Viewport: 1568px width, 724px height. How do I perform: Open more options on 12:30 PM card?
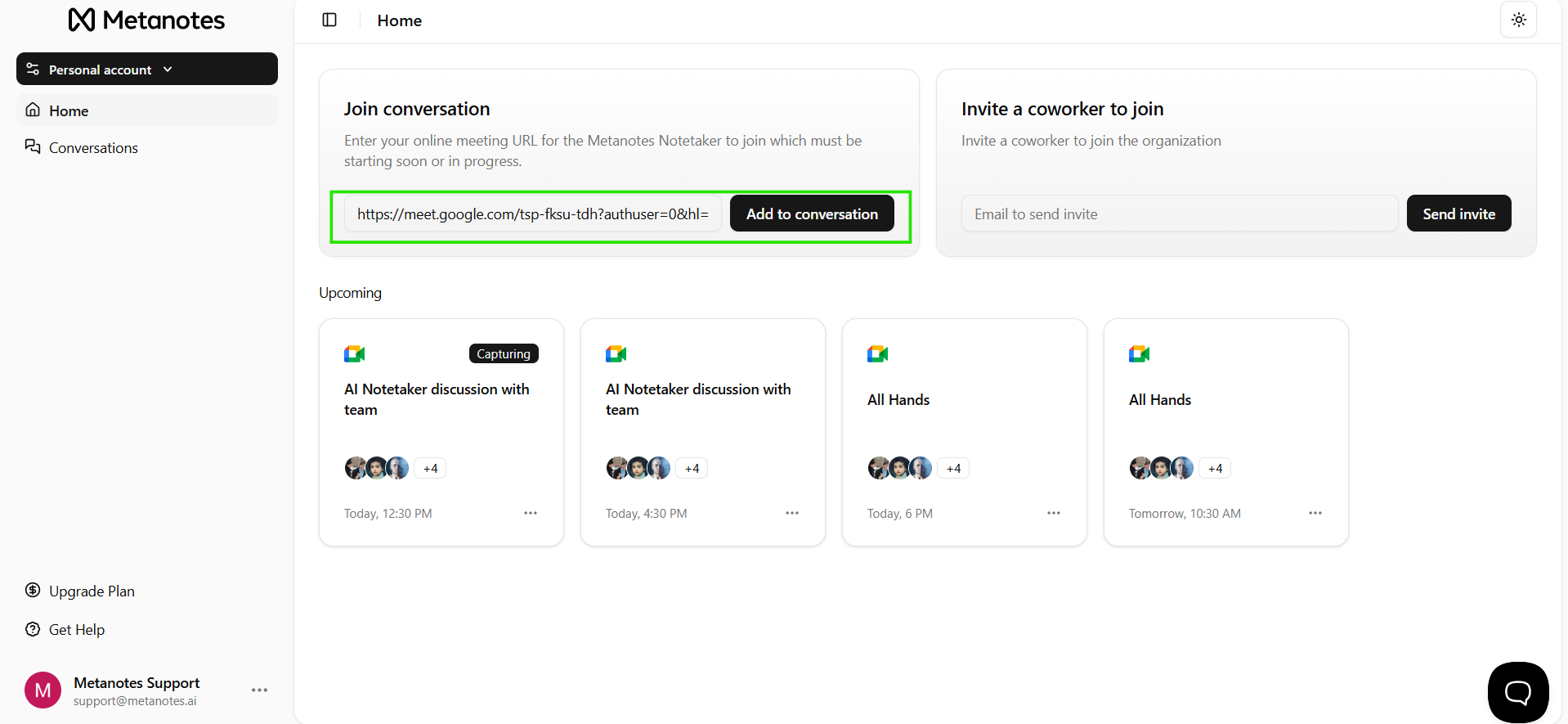pos(531,513)
